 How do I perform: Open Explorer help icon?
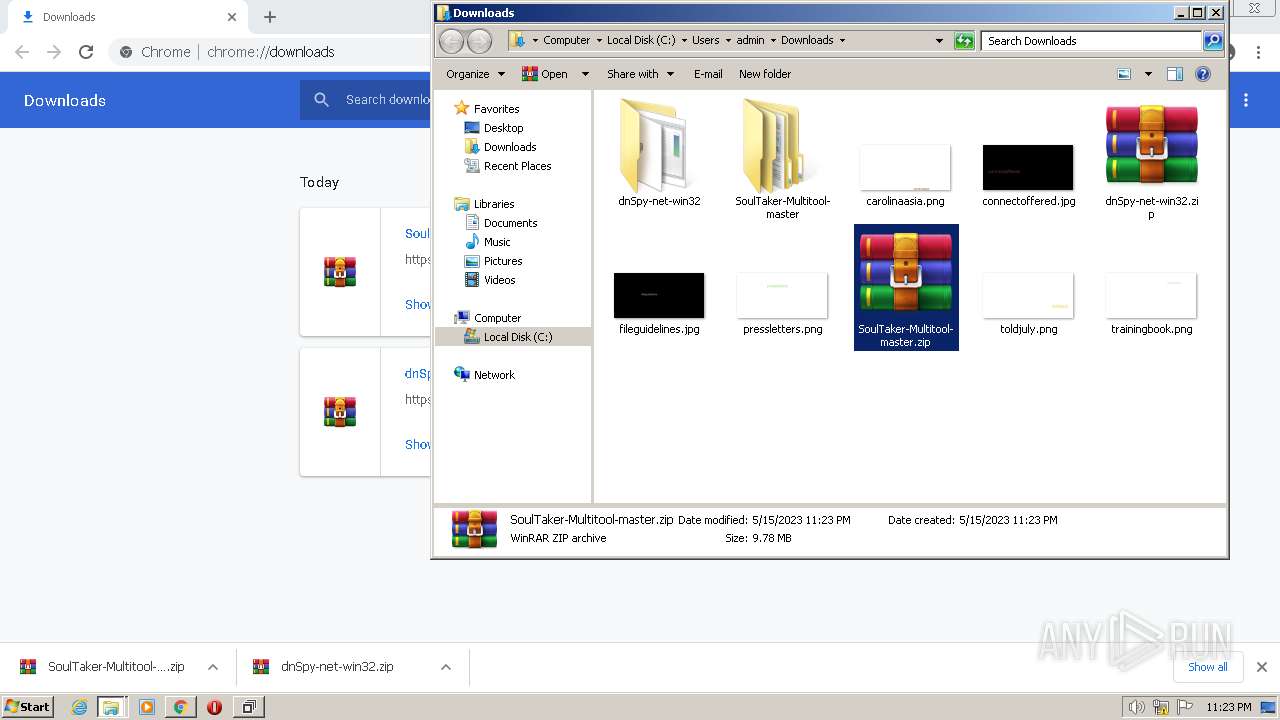pos(1203,74)
